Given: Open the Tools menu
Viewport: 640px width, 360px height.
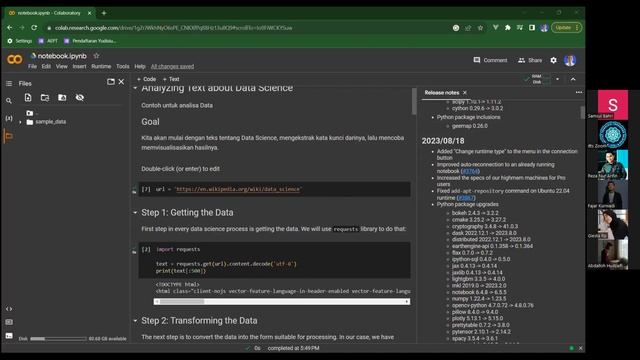Looking at the screenshot, I should pos(122,66).
